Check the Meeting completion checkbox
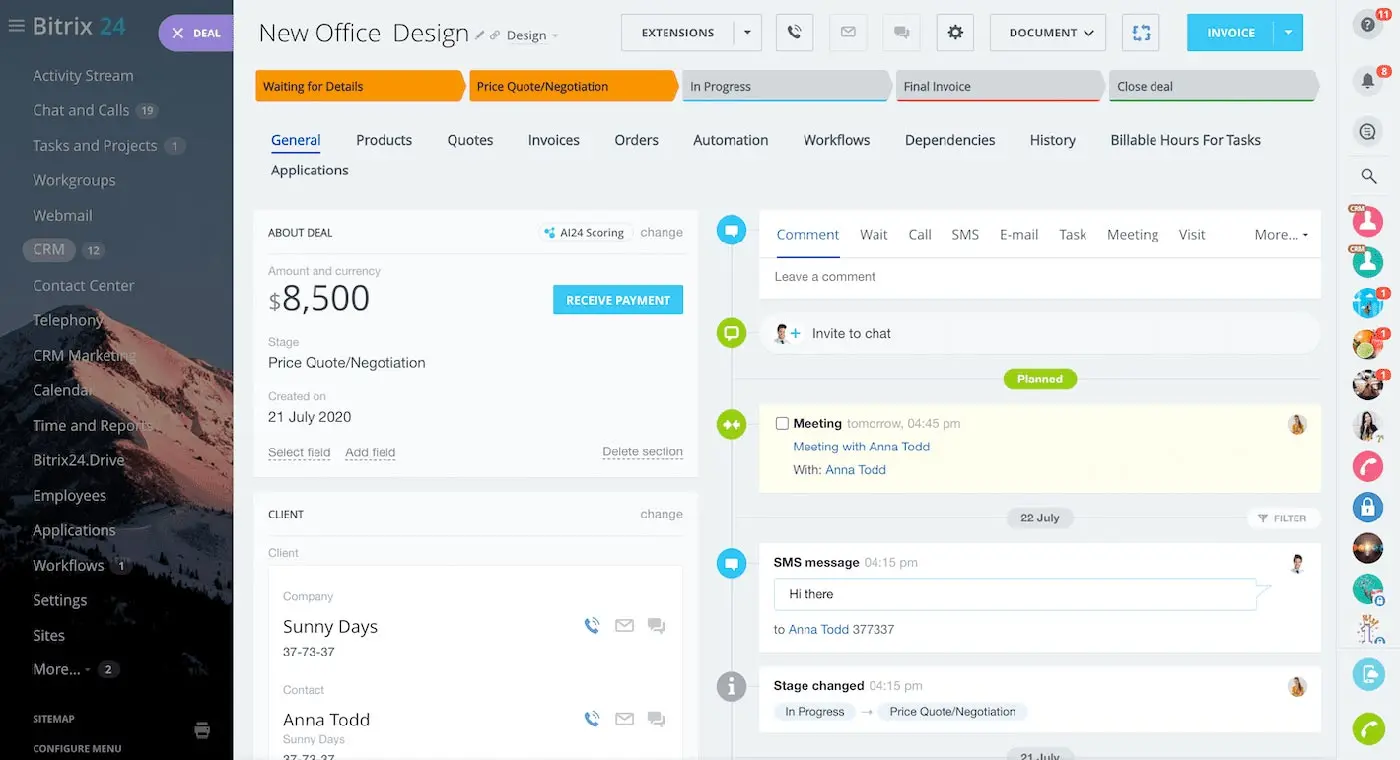Viewport: 1400px width, 760px height. pos(782,424)
